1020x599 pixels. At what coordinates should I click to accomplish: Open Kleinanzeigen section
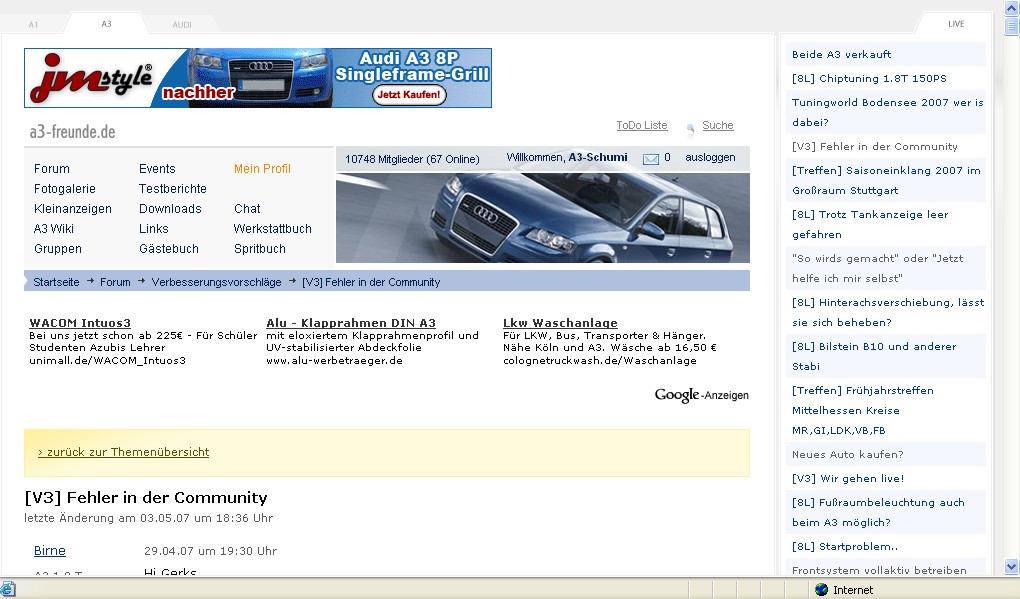(x=72, y=209)
